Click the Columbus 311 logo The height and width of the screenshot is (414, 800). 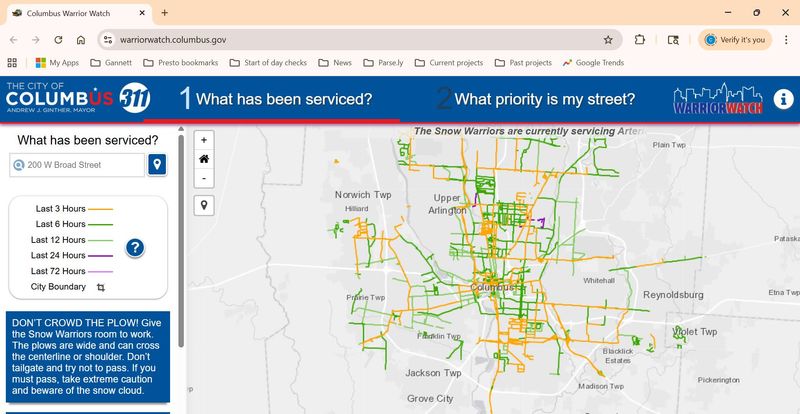78,98
